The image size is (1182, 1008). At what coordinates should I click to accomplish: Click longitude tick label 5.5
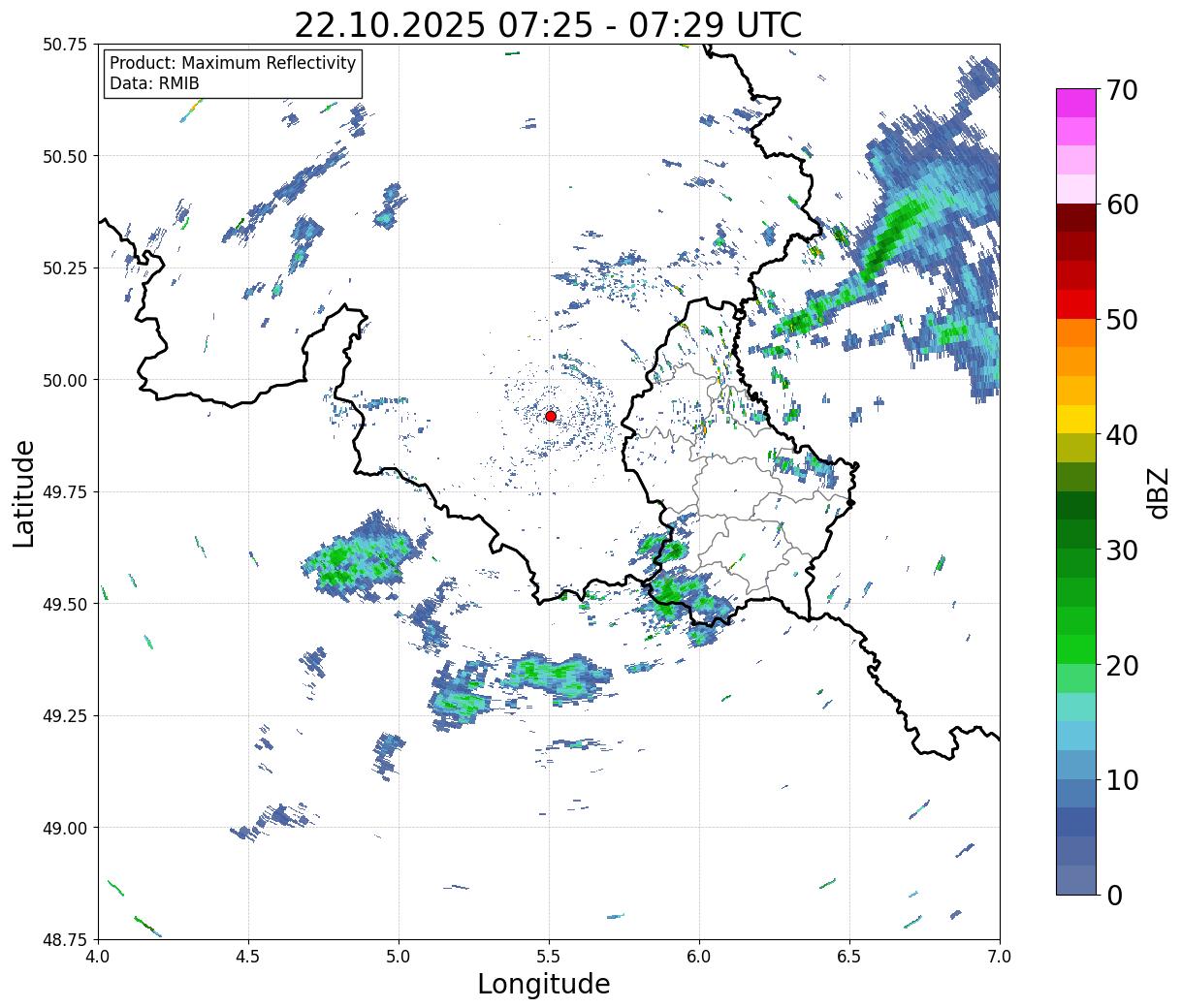tap(549, 956)
